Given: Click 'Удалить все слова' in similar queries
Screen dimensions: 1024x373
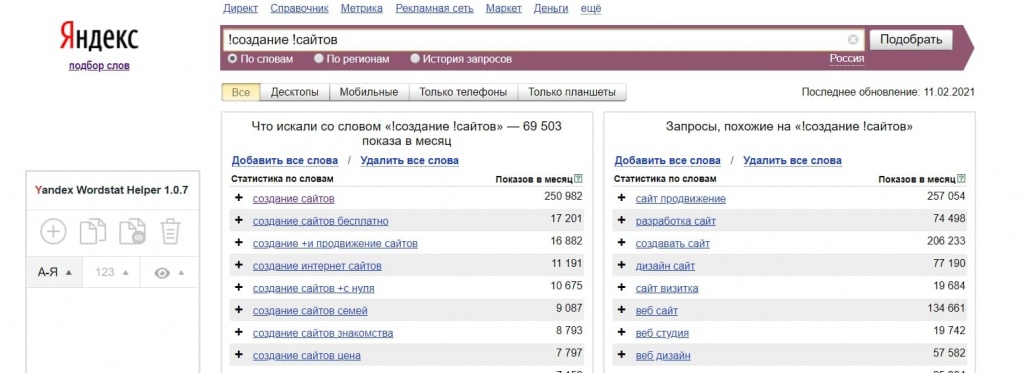Looking at the screenshot, I should pyautogui.click(x=792, y=160).
